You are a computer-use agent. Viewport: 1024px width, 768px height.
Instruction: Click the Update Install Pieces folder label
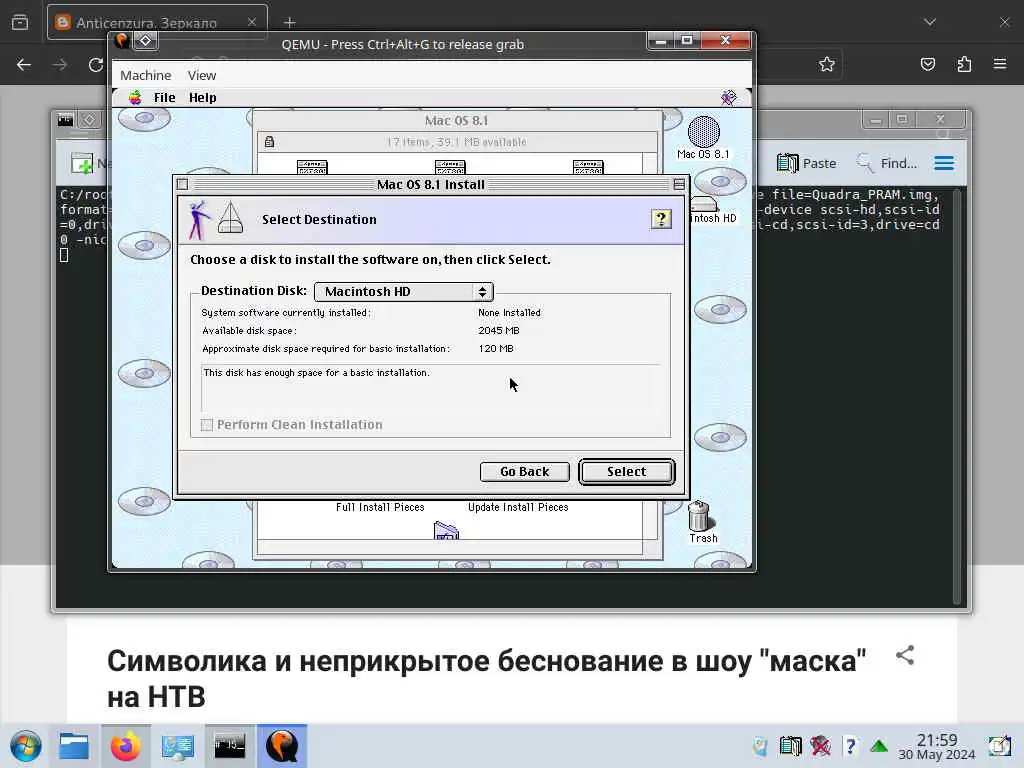(518, 507)
